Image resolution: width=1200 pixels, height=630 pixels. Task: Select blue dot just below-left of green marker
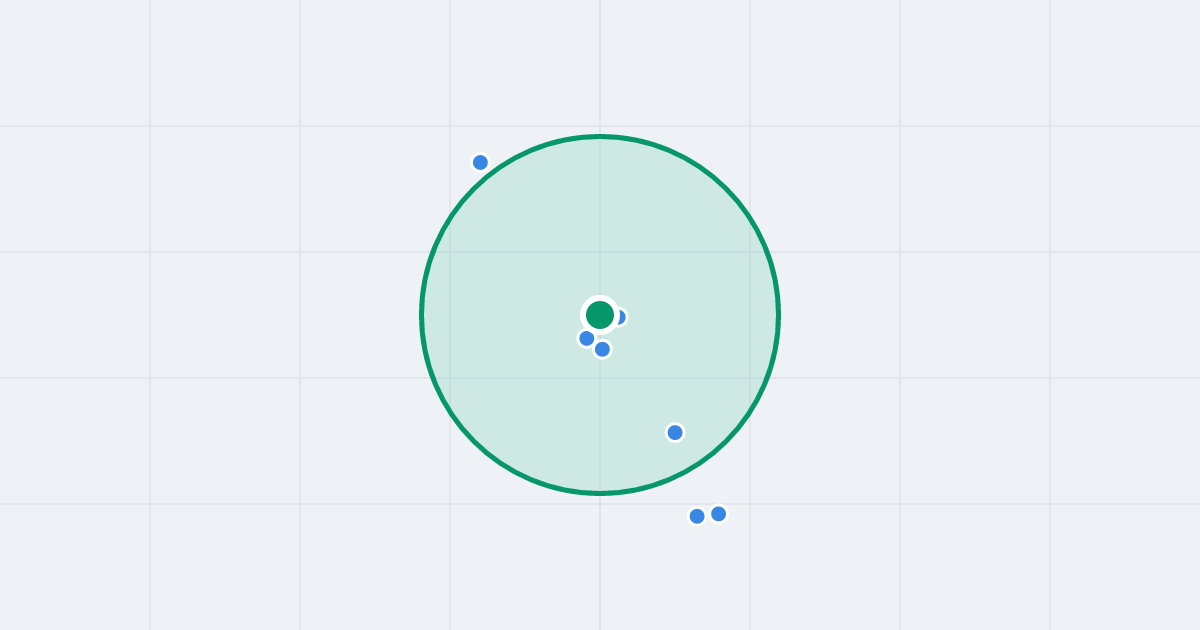coord(587,338)
